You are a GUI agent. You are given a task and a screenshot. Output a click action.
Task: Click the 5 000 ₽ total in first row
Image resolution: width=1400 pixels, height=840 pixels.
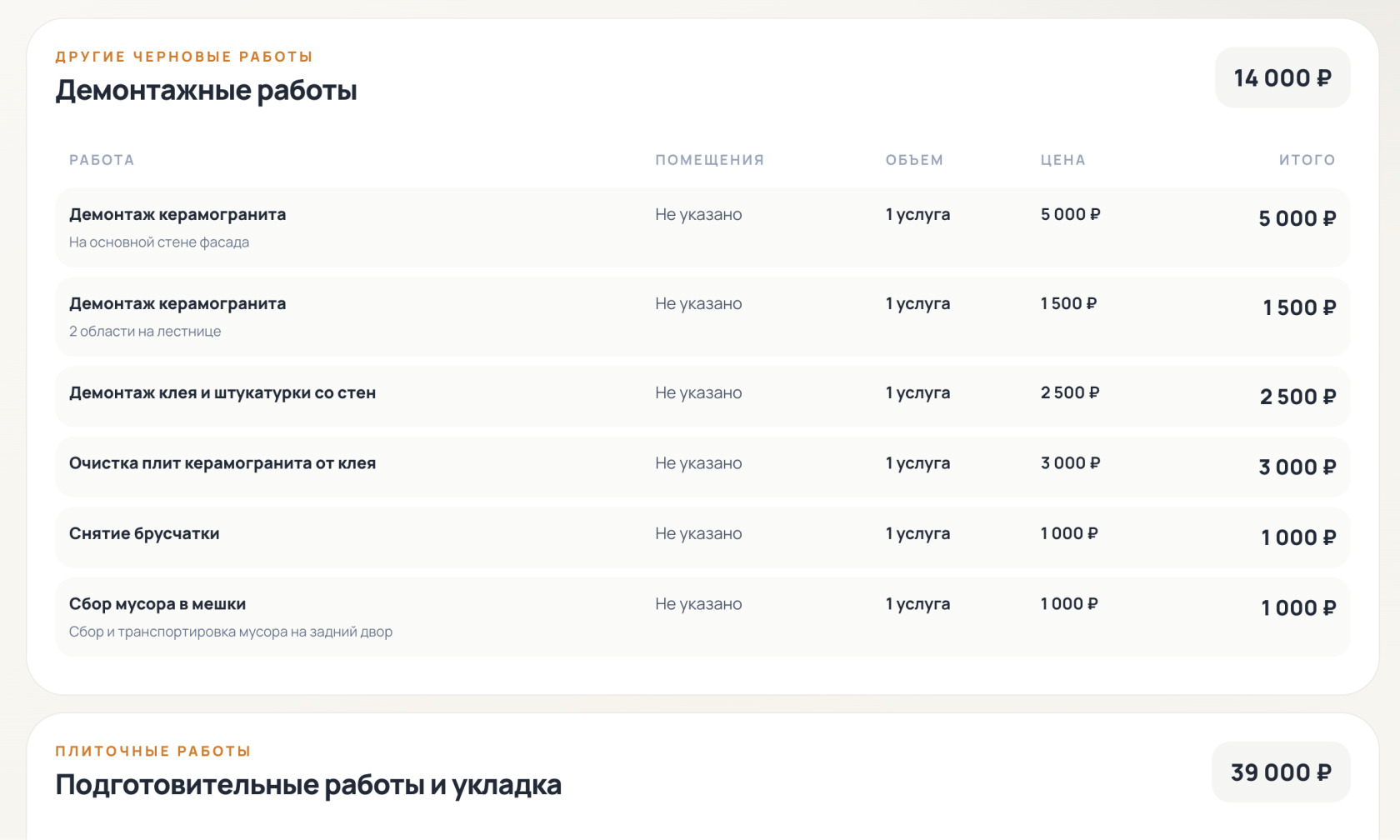tap(1297, 218)
